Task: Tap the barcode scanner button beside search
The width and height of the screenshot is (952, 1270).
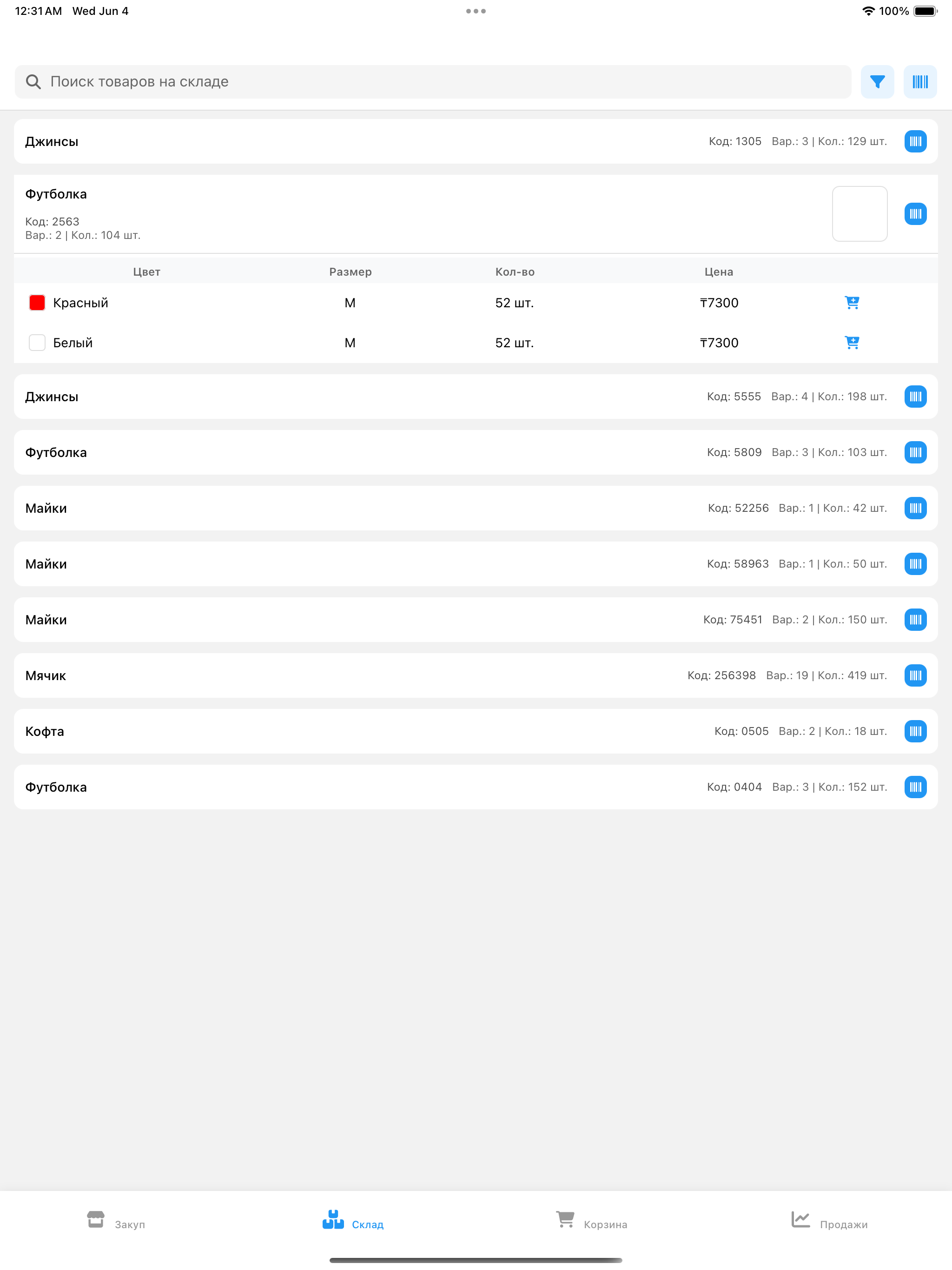Action: click(920, 81)
